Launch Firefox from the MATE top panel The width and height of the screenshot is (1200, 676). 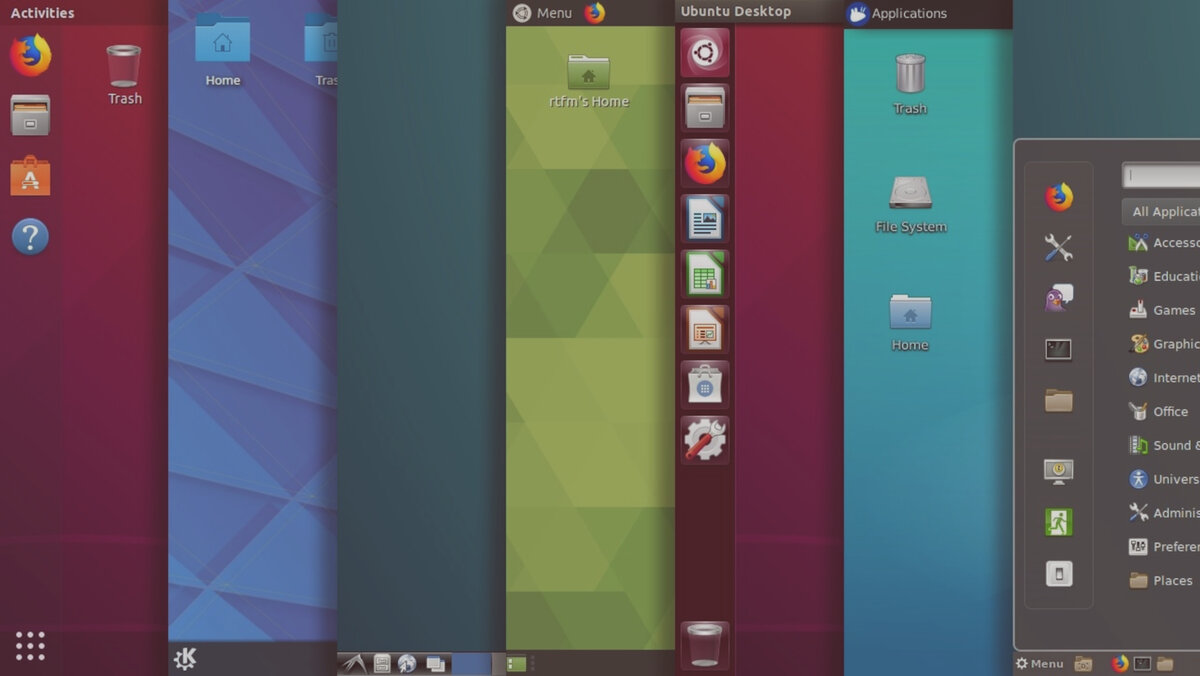click(595, 13)
